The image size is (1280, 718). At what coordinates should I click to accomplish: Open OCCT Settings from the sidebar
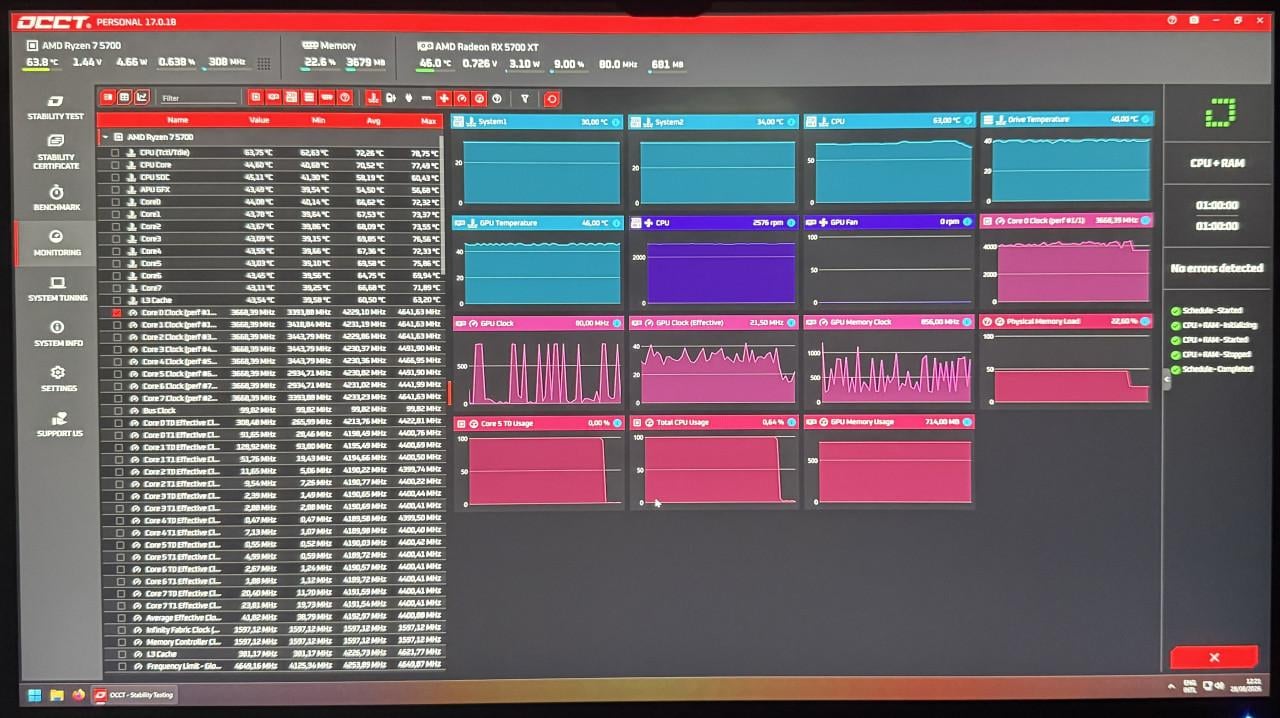point(58,378)
